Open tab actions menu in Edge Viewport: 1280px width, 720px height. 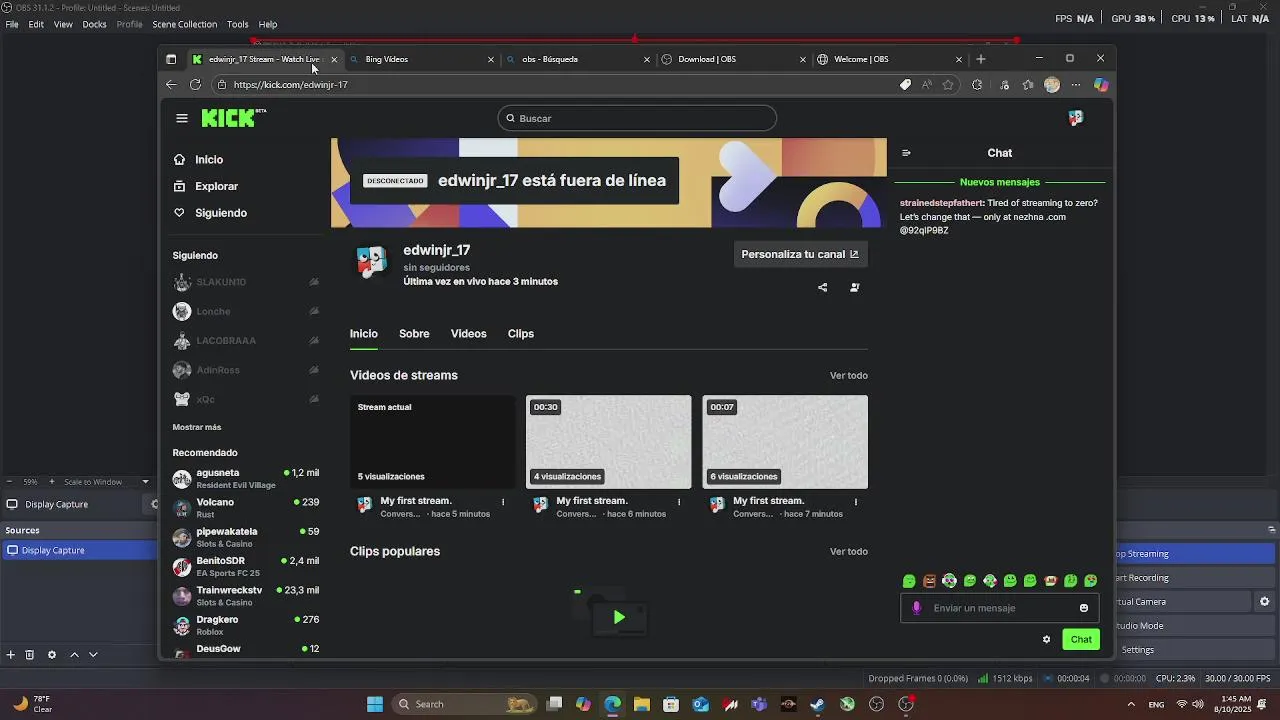tap(171, 59)
